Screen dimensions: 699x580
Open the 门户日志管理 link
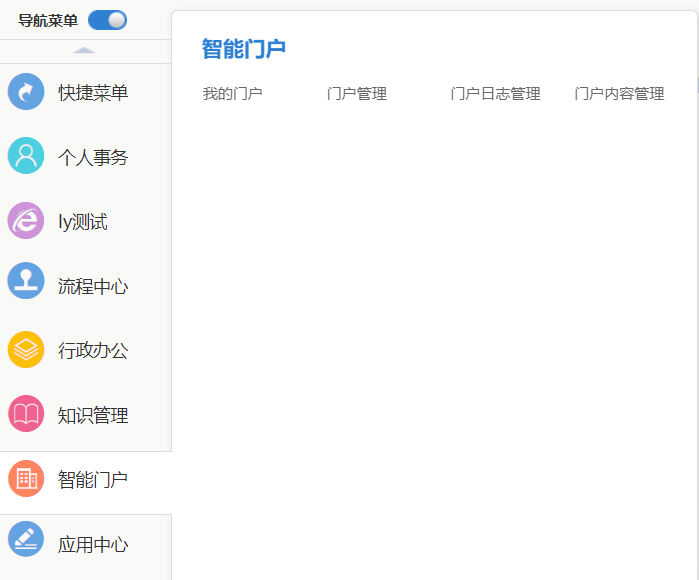(x=495, y=94)
